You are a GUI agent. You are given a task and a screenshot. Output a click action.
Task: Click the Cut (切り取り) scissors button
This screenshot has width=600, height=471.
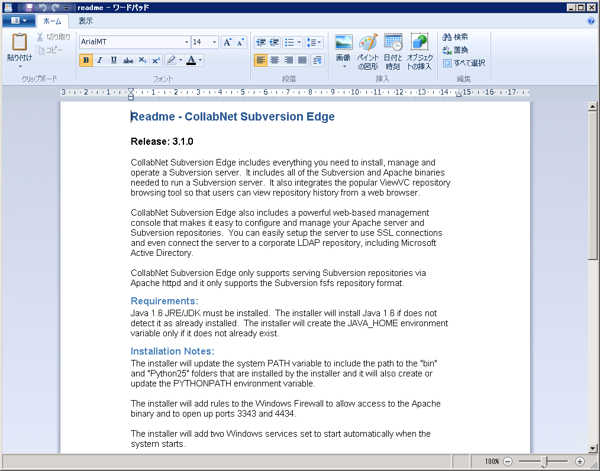point(54,37)
